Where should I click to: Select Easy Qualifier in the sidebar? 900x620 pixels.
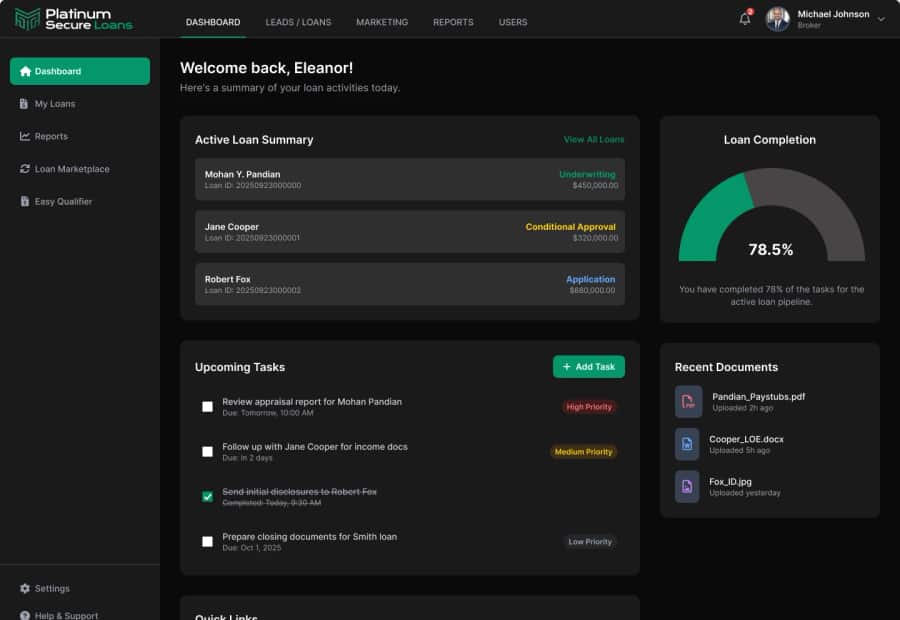point(80,202)
